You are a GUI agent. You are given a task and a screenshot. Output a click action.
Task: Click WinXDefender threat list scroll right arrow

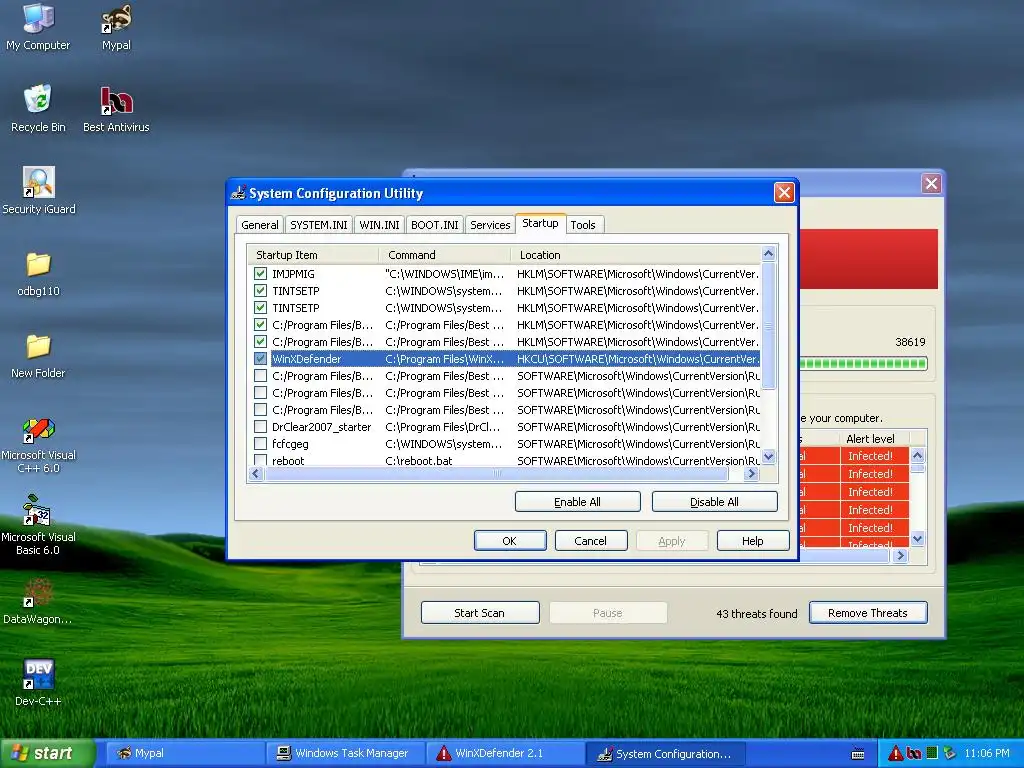(x=901, y=555)
